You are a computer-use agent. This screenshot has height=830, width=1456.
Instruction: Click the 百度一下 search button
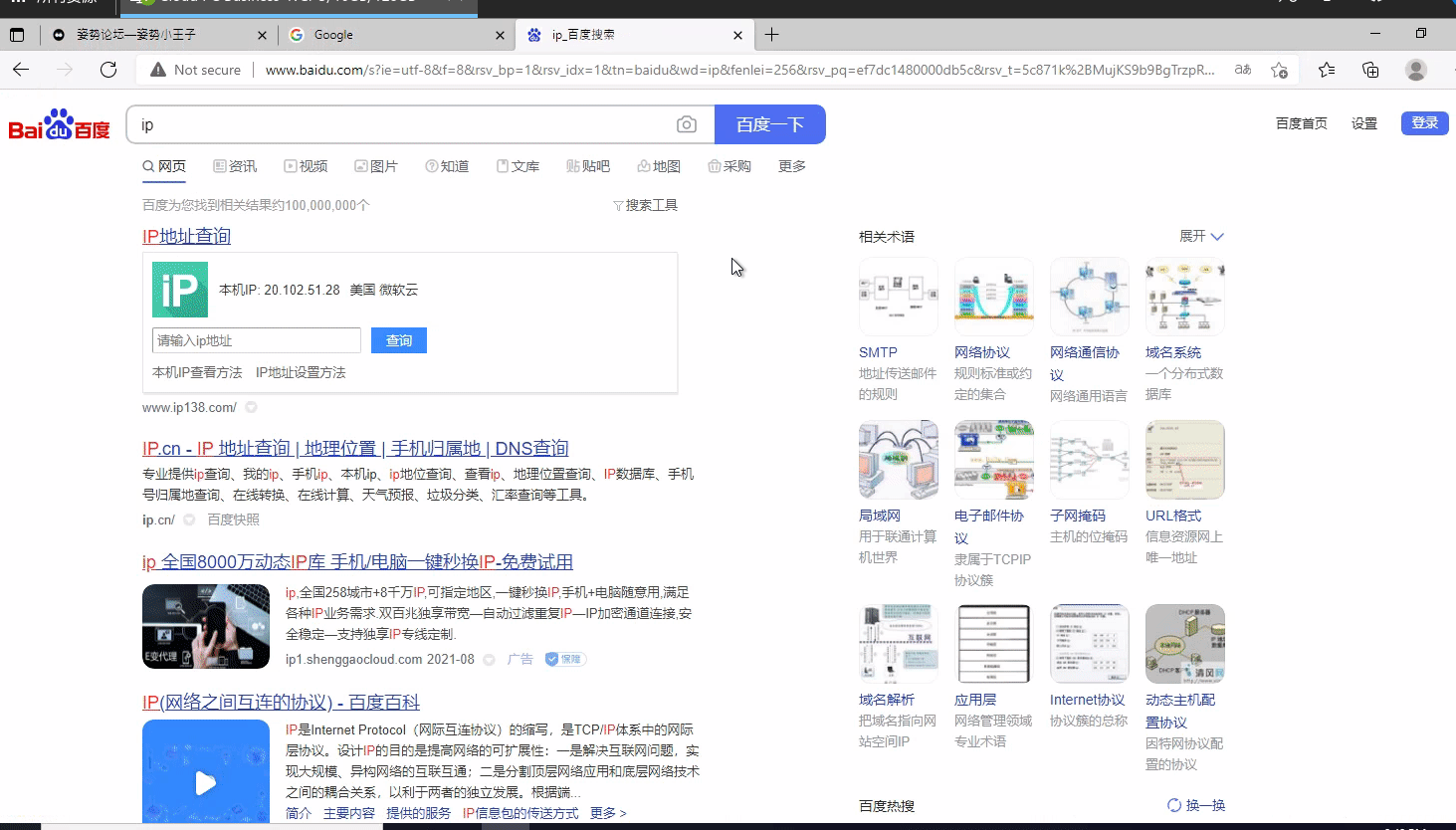[x=770, y=124]
